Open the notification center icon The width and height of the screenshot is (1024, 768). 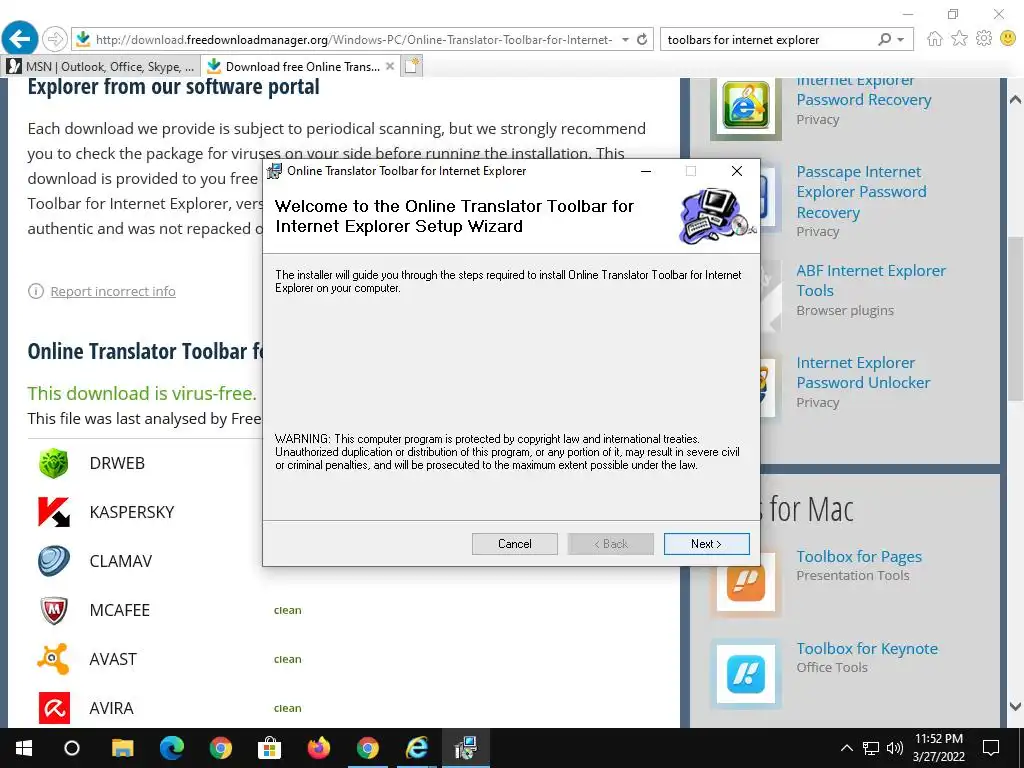coord(991,748)
